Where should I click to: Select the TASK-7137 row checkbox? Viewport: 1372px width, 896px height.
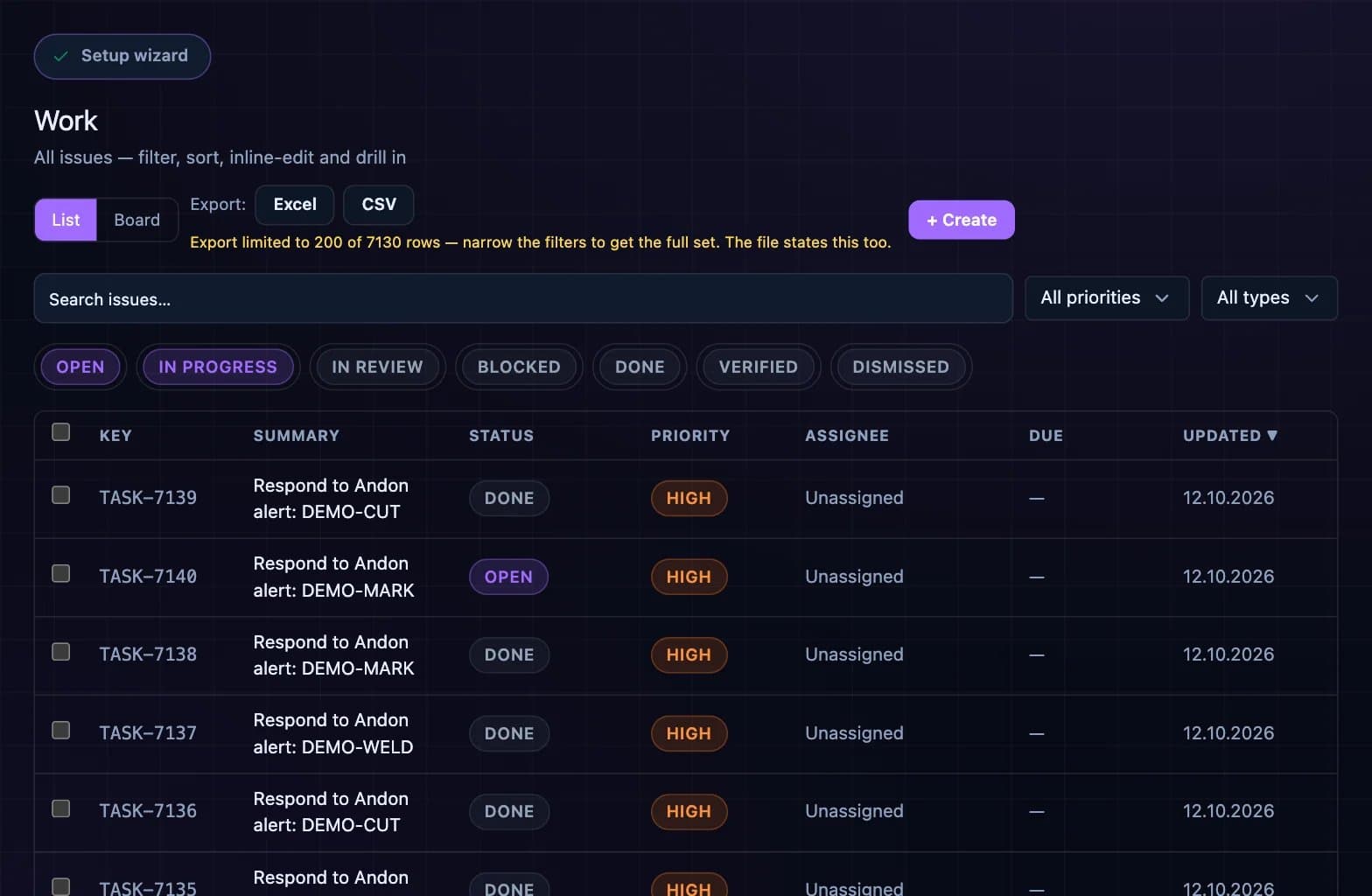pos(61,731)
